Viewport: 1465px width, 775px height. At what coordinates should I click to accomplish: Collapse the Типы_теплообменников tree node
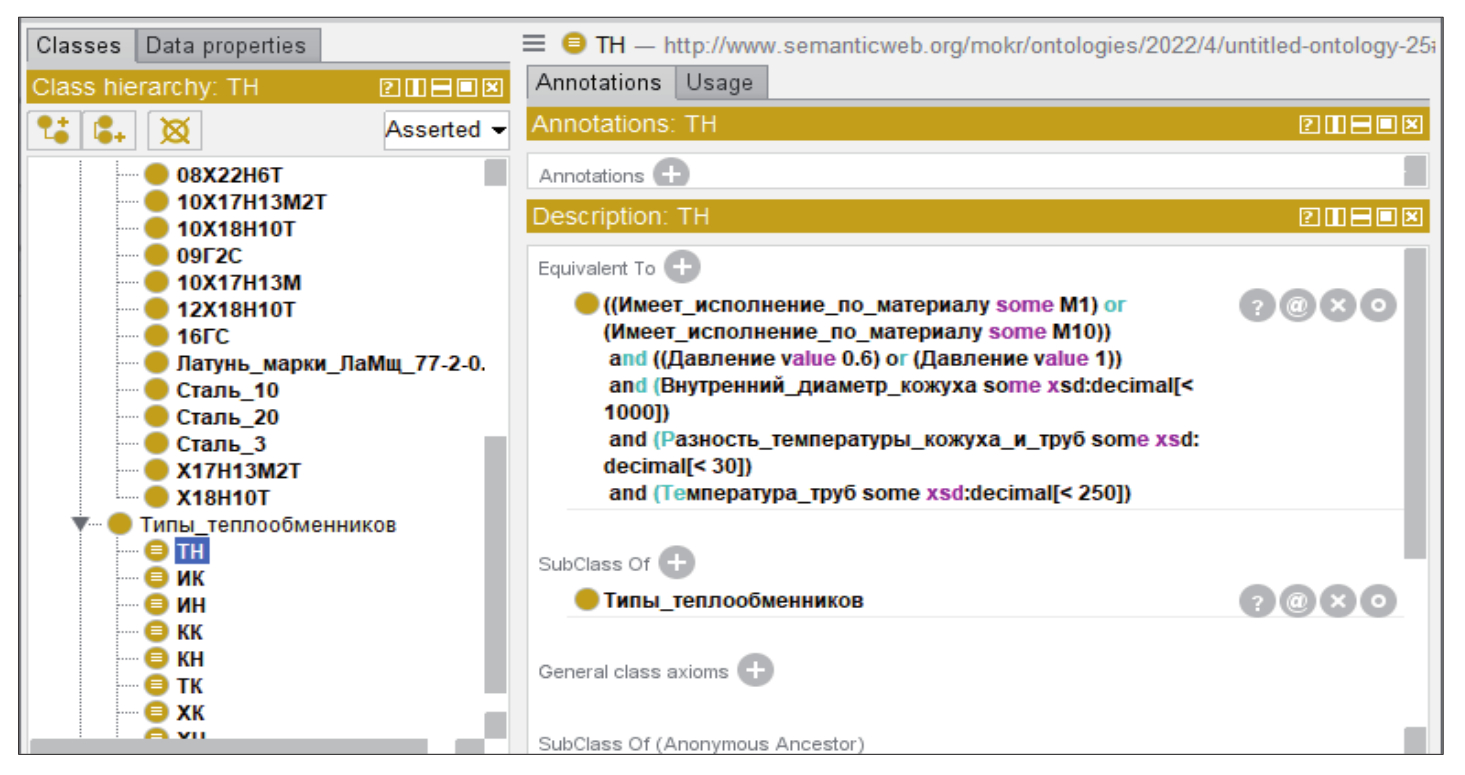(x=81, y=524)
